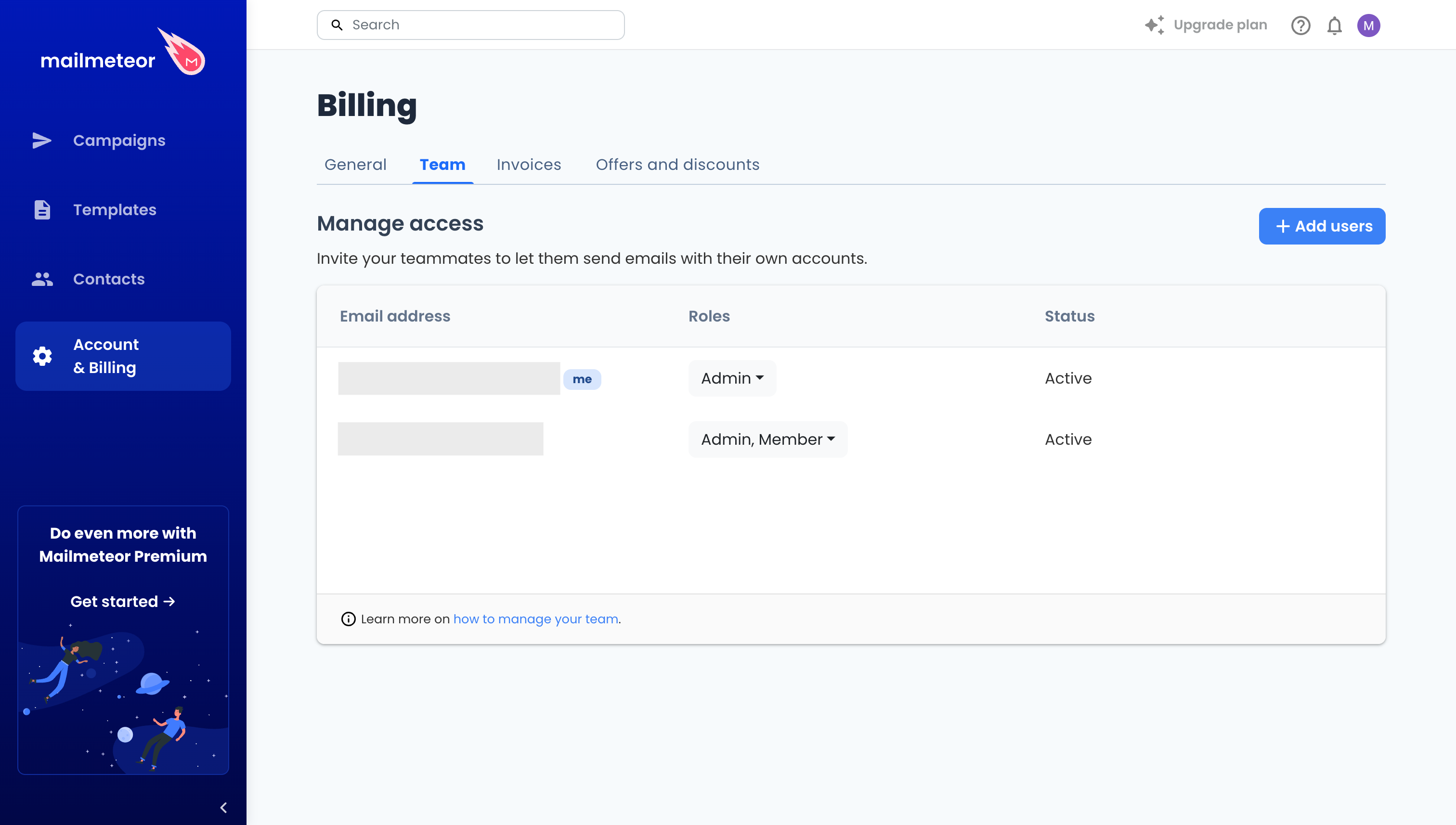Click the redacted email in the second row

[441, 438]
